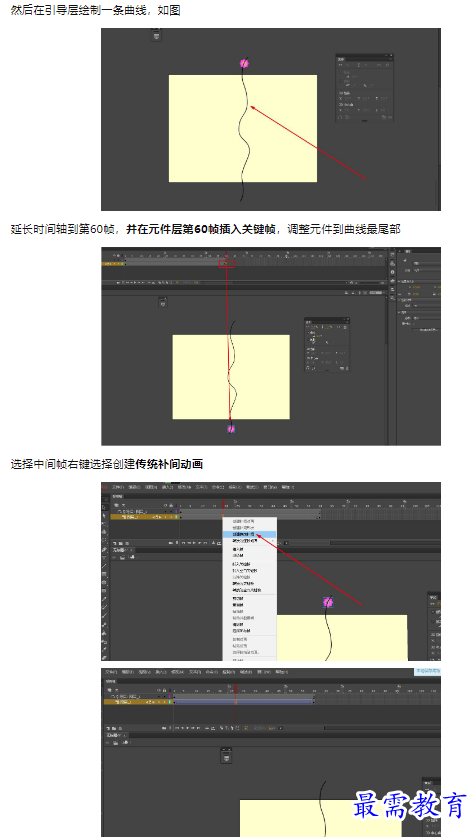This screenshot has height=837, width=475.
Task: Select the Paint Bucket tool in context-menu screenshot
Action: 104,633
